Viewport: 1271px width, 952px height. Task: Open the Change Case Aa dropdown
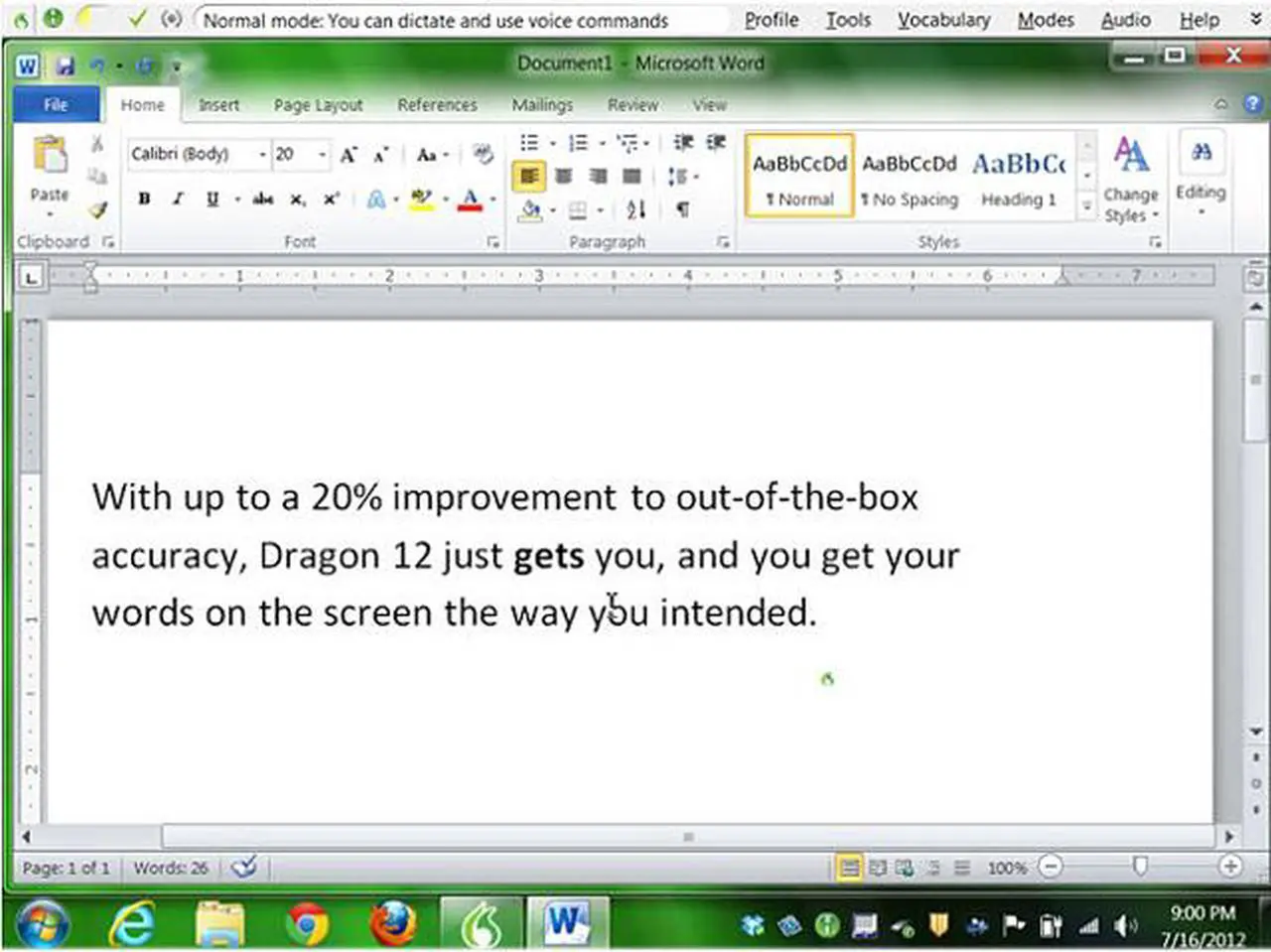[432, 155]
